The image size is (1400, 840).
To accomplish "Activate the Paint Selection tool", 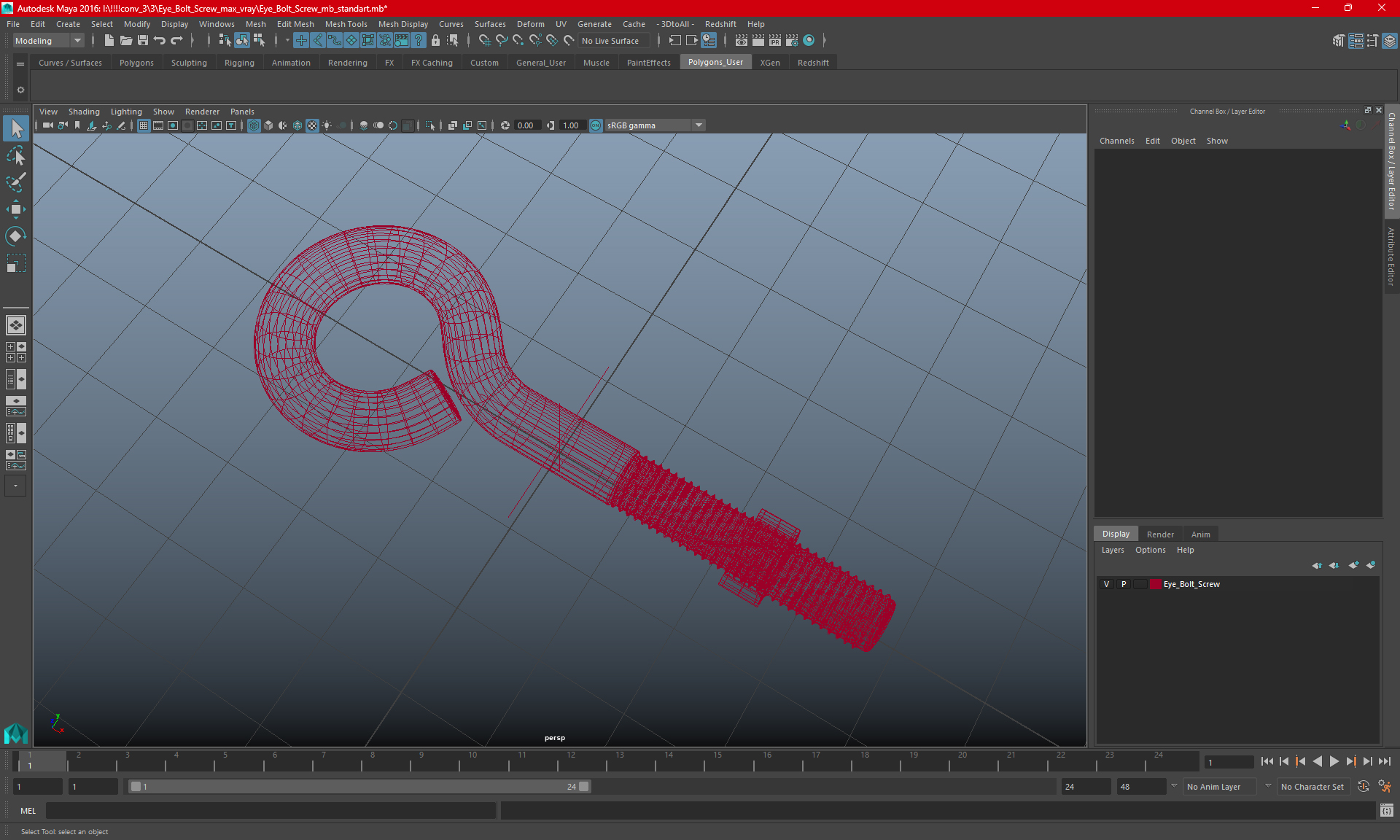I will coord(16,182).
